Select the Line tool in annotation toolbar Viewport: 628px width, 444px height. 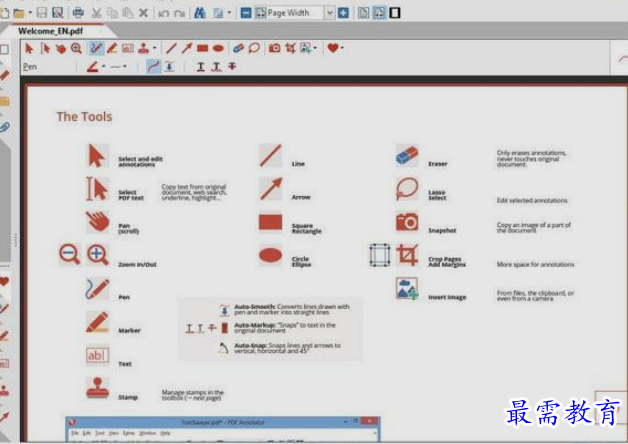171,48
